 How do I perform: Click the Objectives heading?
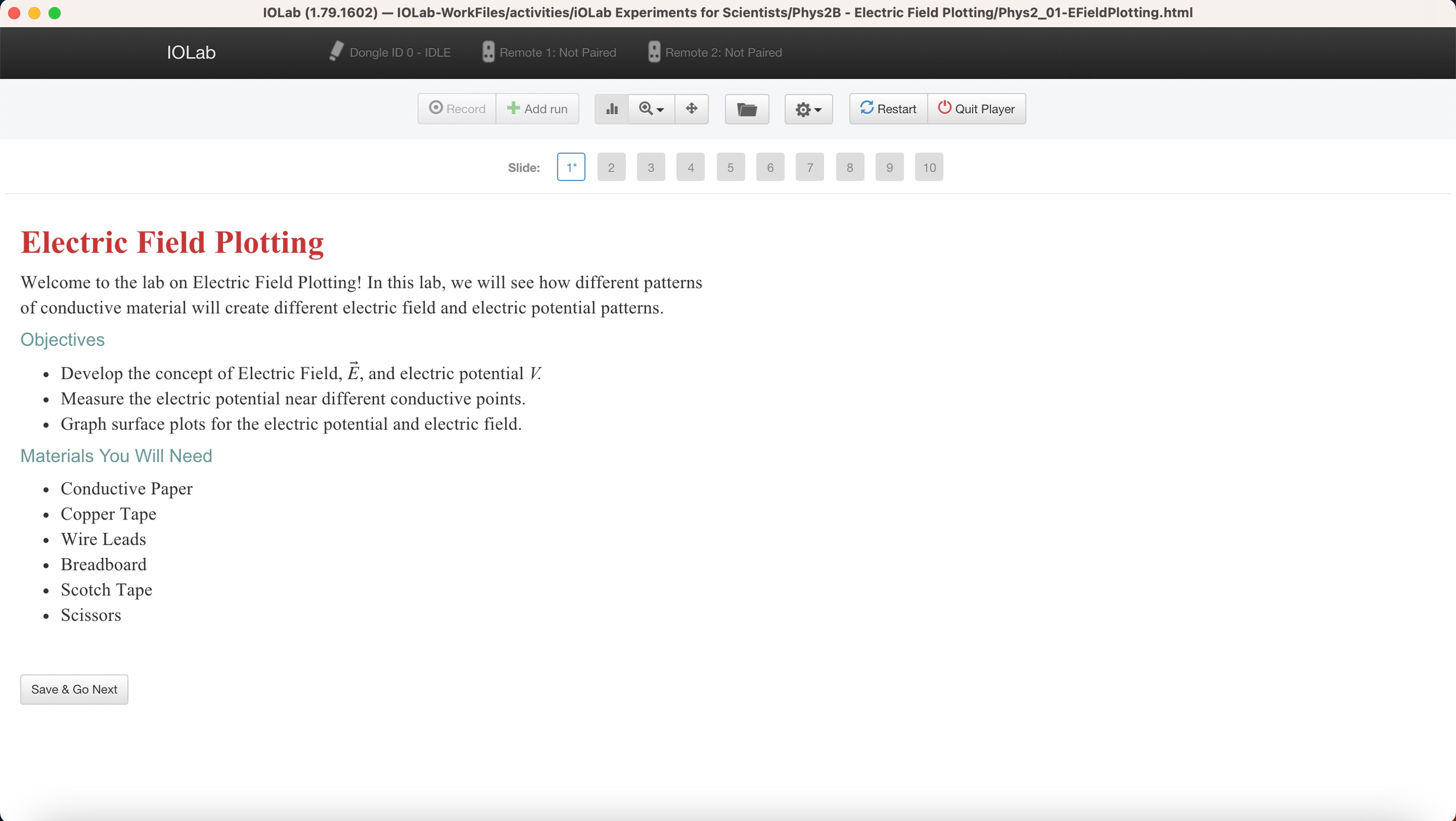click(62, 340)
